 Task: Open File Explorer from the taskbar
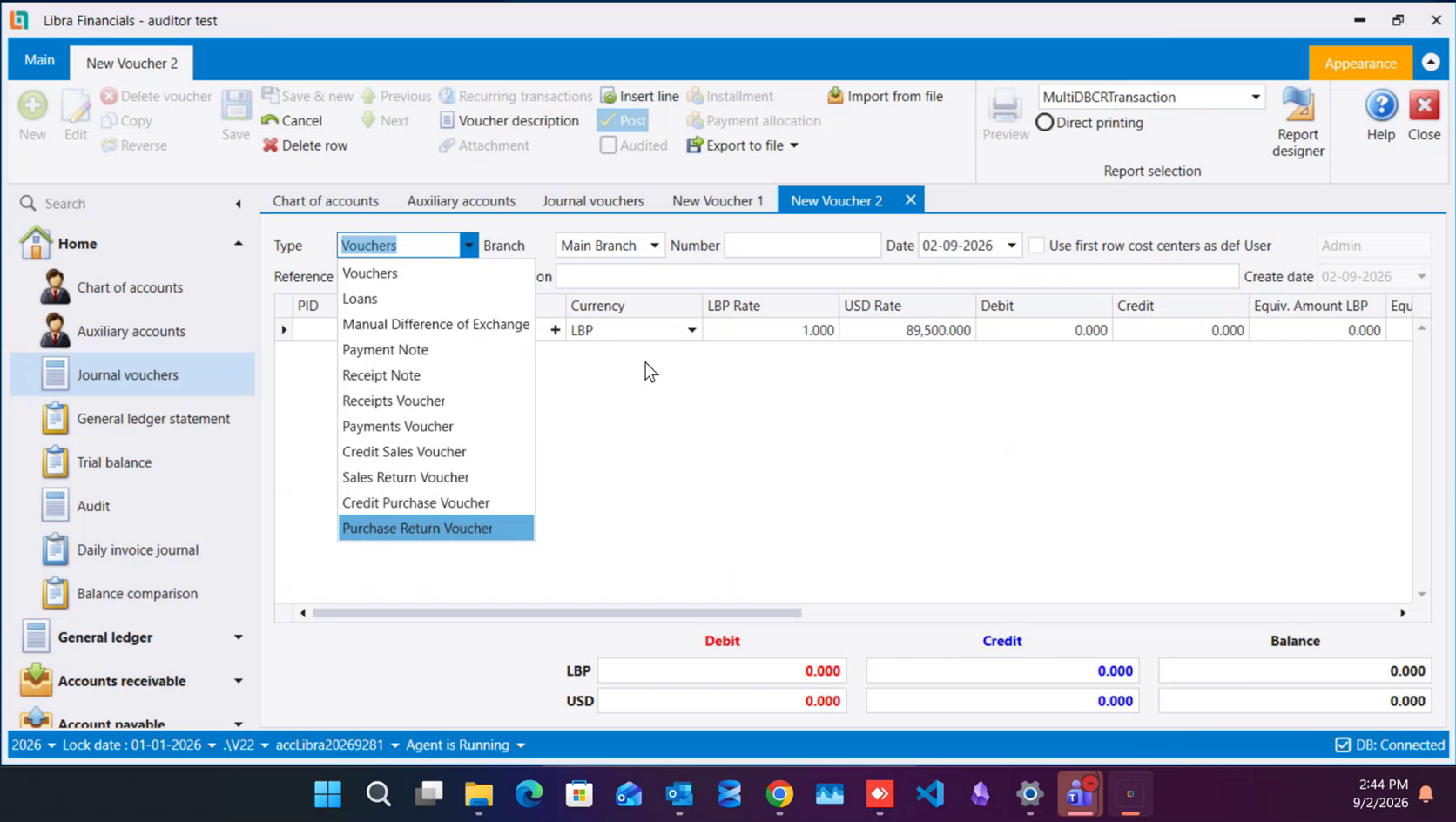(x=478, y=794)
